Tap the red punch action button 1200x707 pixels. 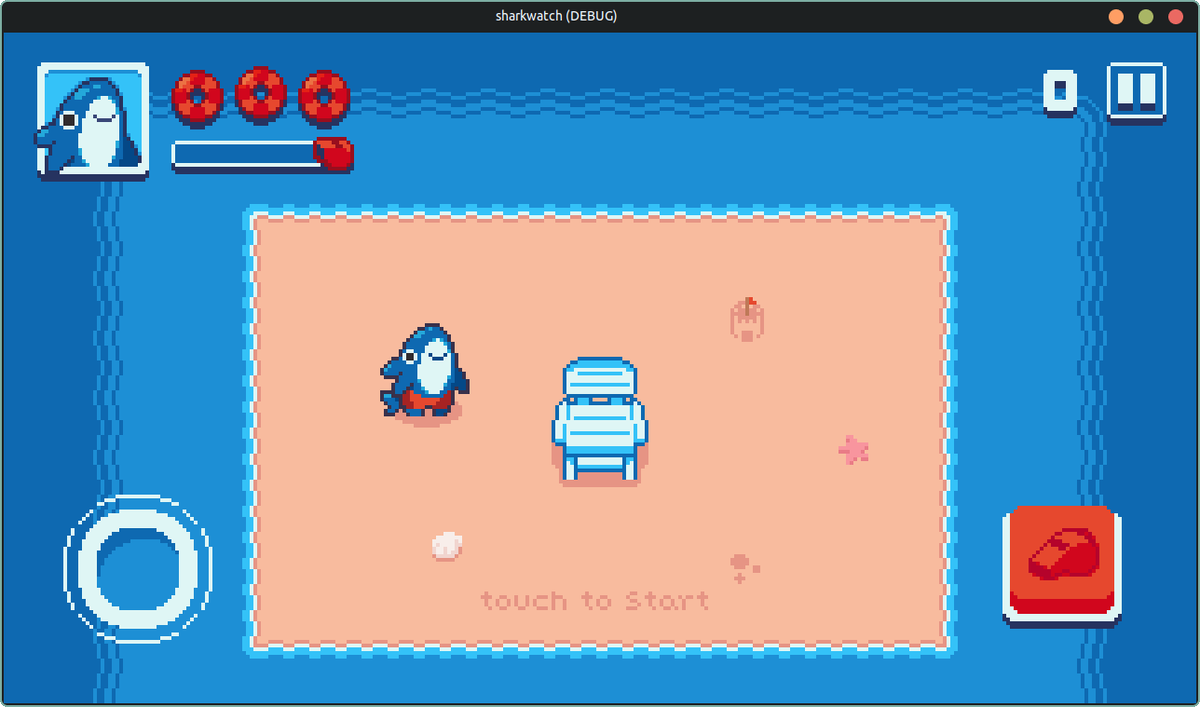coord(1061,564)
